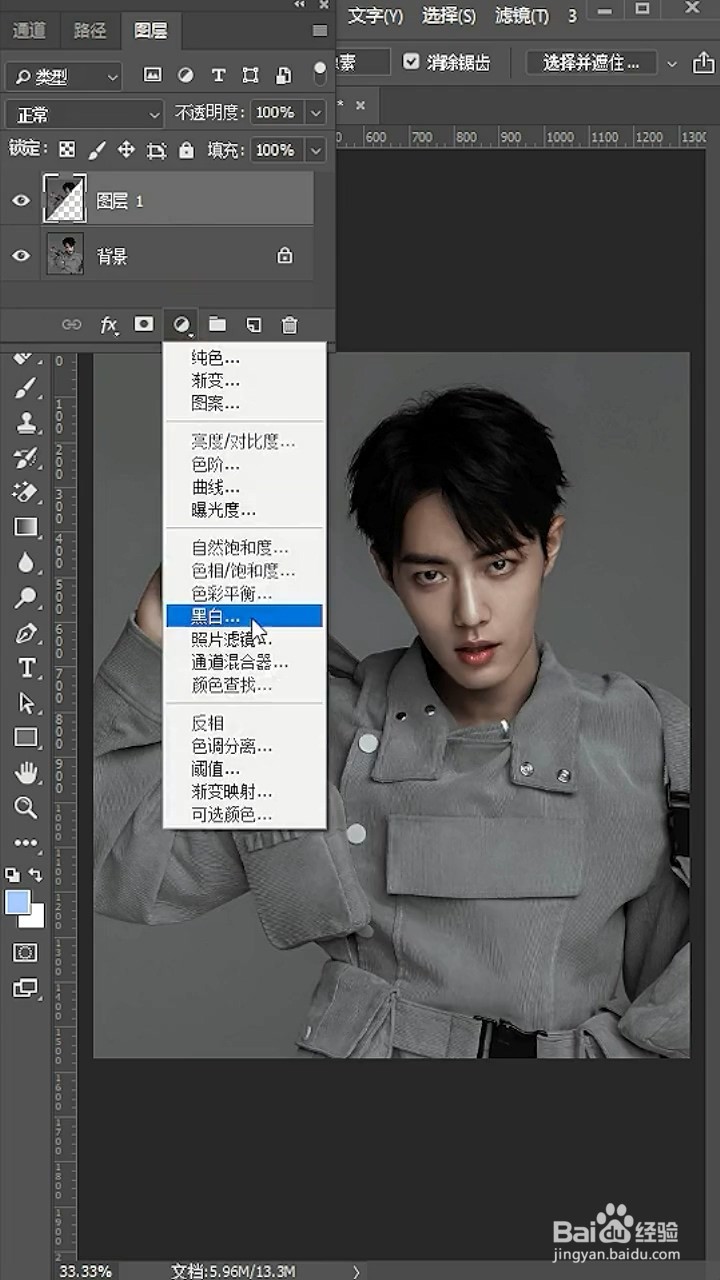
Task: Open the 类型 filter type dropdown
Action: coord(63,76)
